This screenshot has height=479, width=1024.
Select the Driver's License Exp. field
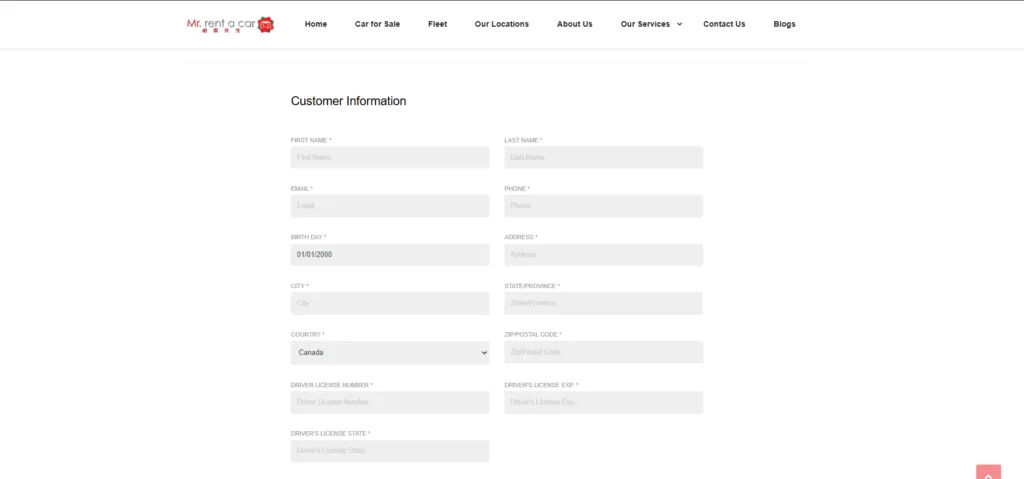point(603,403)
